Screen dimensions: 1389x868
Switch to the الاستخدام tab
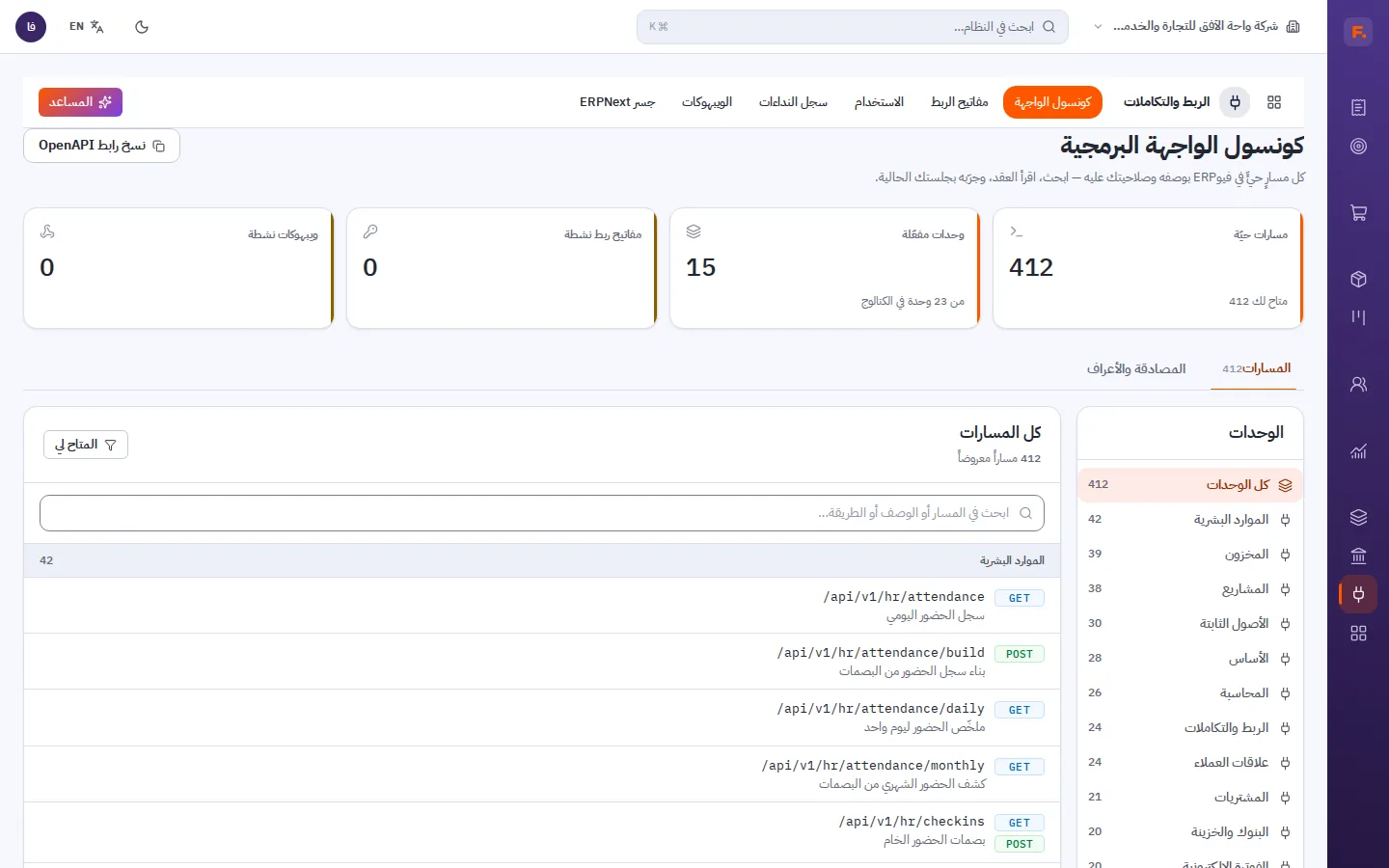click(x=879, y=102)
